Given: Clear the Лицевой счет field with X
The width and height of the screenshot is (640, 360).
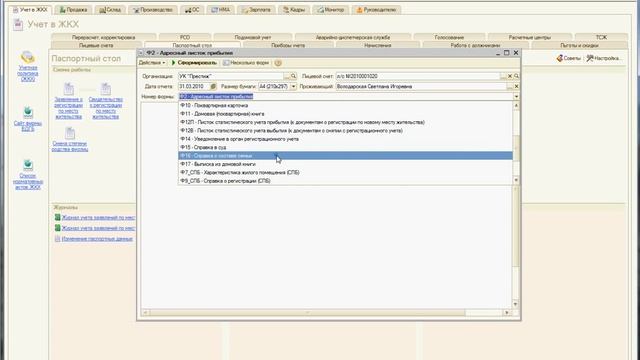Looking at the screenshot, I should [510, 76].
